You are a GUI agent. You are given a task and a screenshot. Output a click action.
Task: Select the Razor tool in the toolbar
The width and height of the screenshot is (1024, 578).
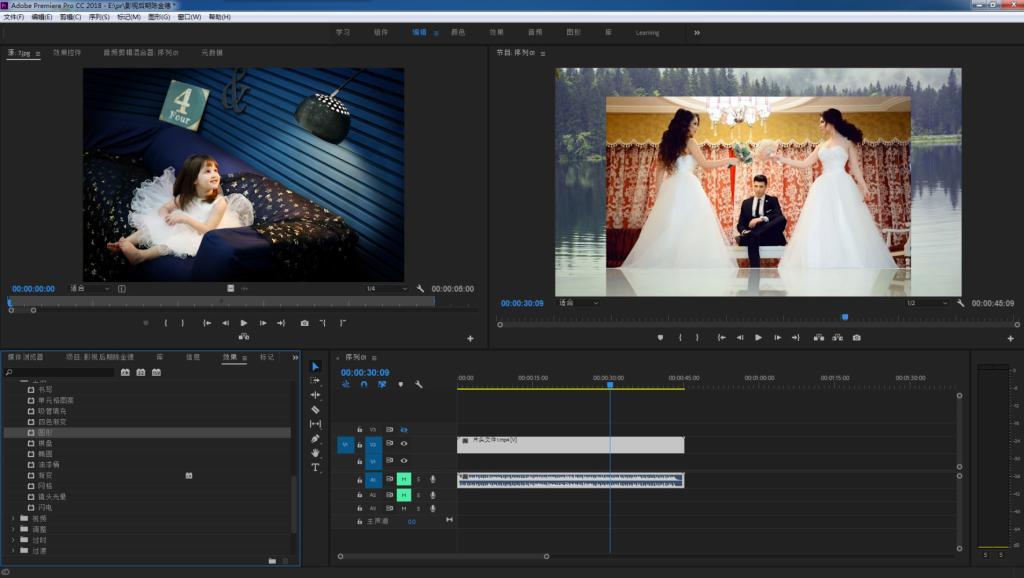click(316, 409)
